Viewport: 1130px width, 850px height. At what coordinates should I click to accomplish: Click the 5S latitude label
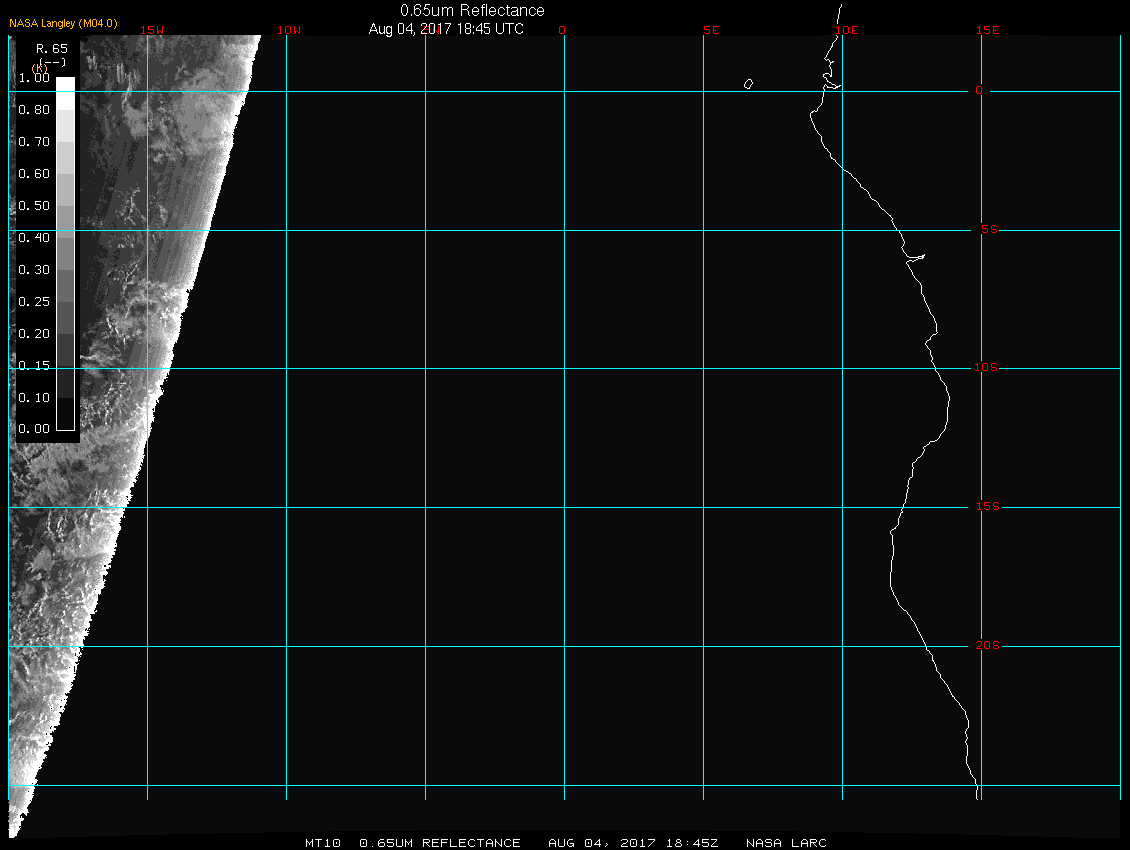[x=988, y=230]
